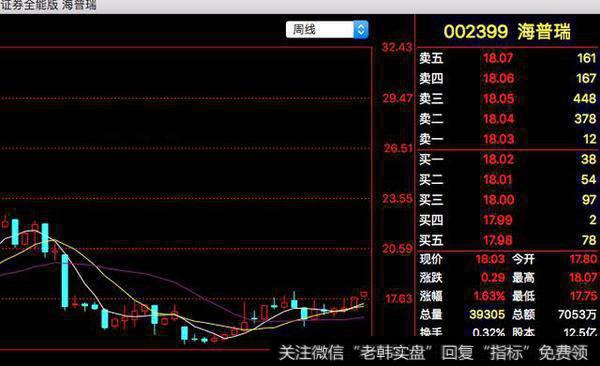
Task: Select 卖三 volume 448
Action: (585, 99)
